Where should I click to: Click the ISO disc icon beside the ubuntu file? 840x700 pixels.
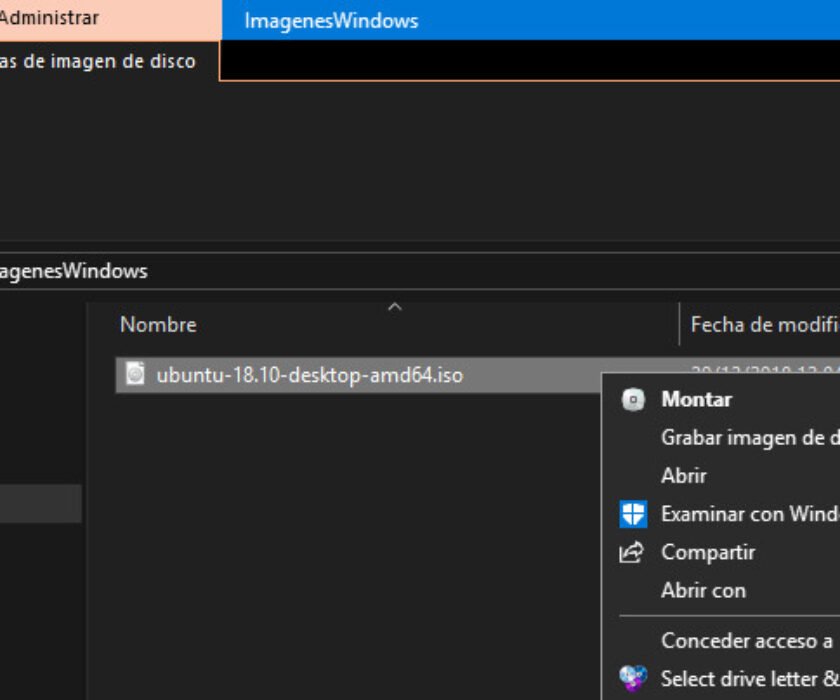click(x=135, y=373)
